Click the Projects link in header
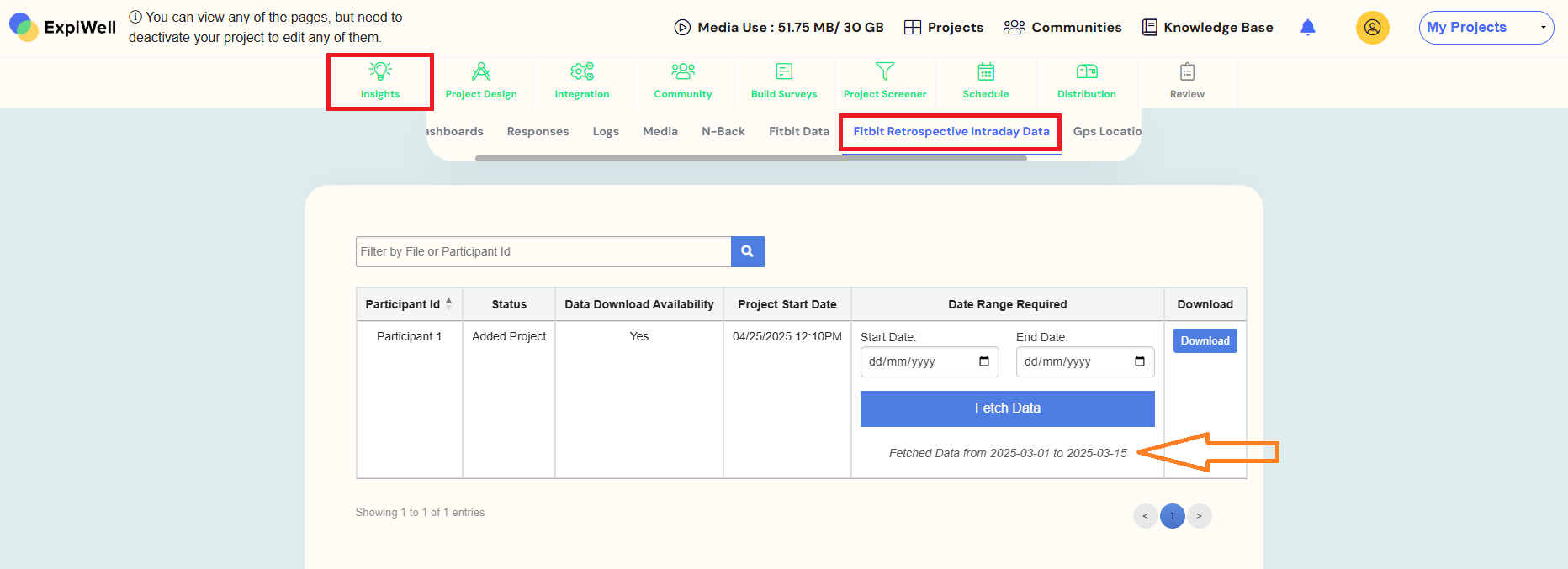The image size is (1568, 569). coord(956,28)
